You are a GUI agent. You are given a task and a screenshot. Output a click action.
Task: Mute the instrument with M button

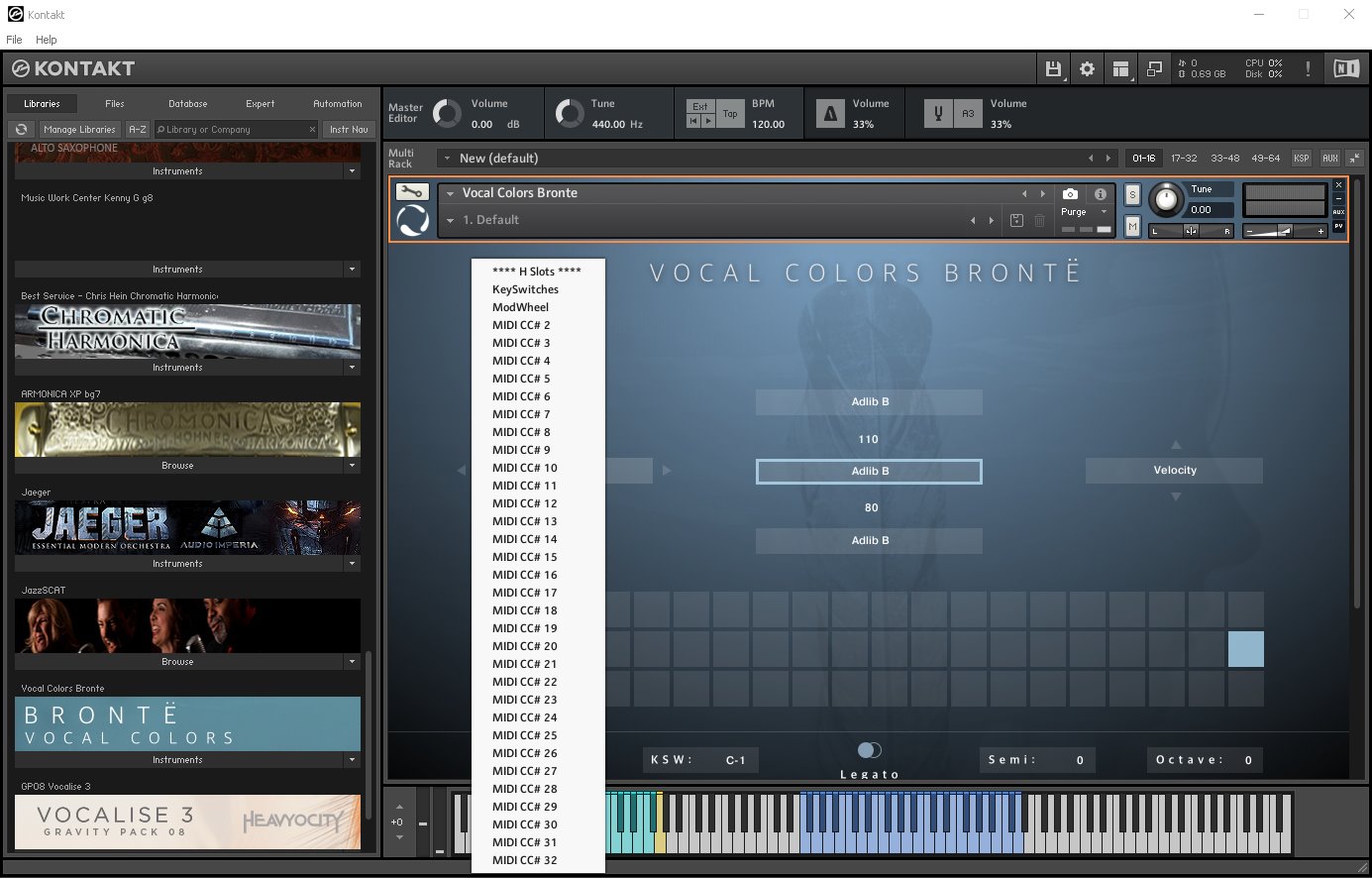coord(1132,227)
